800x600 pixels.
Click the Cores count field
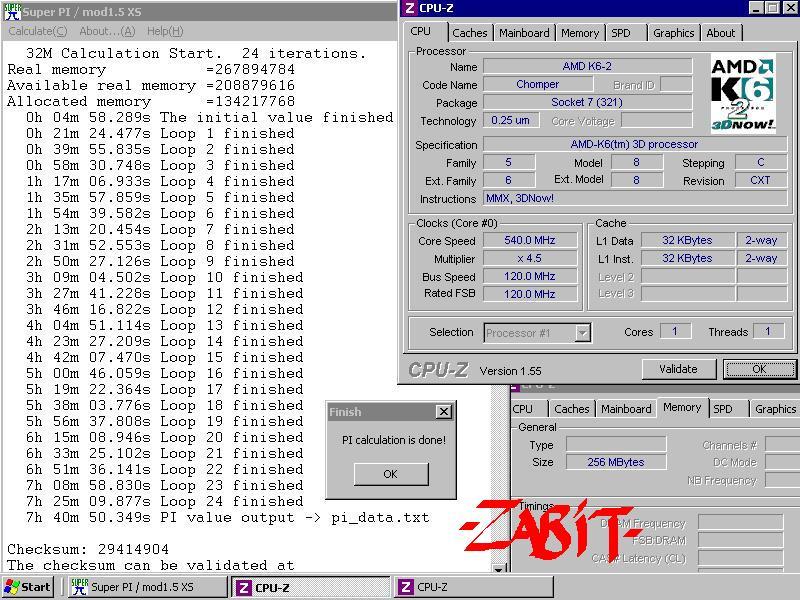point(675,331)
